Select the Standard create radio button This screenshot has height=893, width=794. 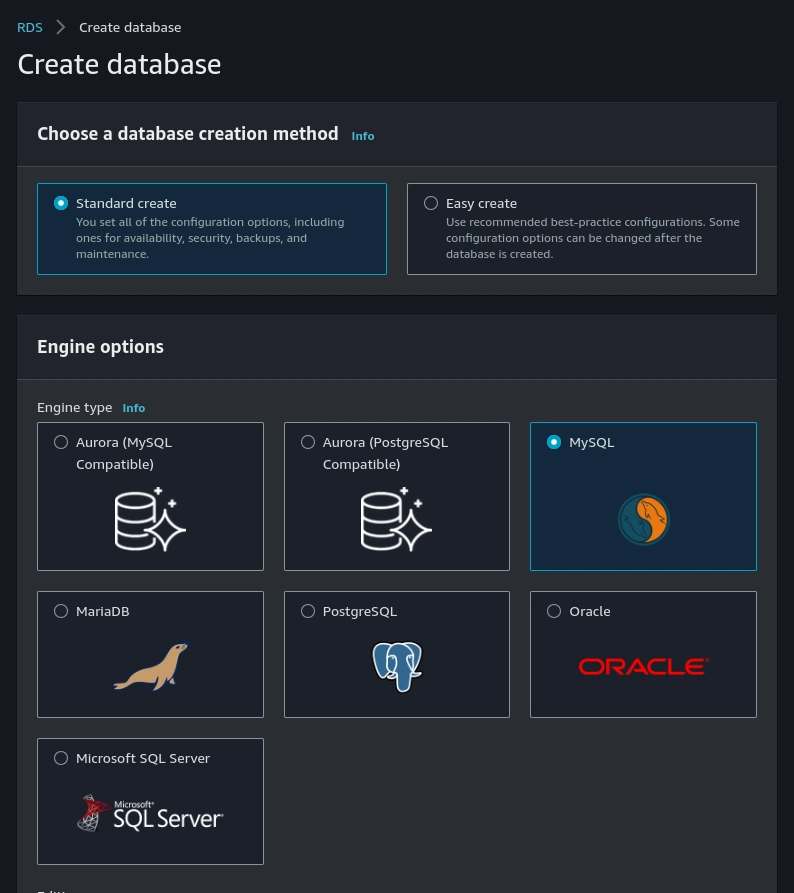click(61, 203)
